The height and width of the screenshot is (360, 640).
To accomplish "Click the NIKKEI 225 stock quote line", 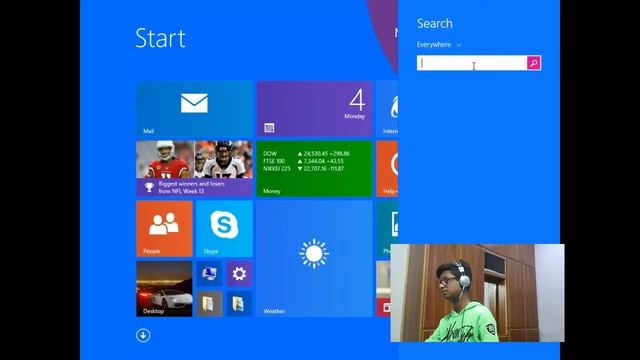I will pos(303,169).
